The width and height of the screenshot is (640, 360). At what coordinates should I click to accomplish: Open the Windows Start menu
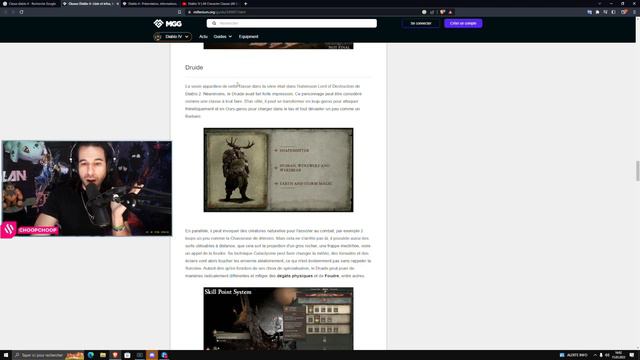[x=6, y=355]
